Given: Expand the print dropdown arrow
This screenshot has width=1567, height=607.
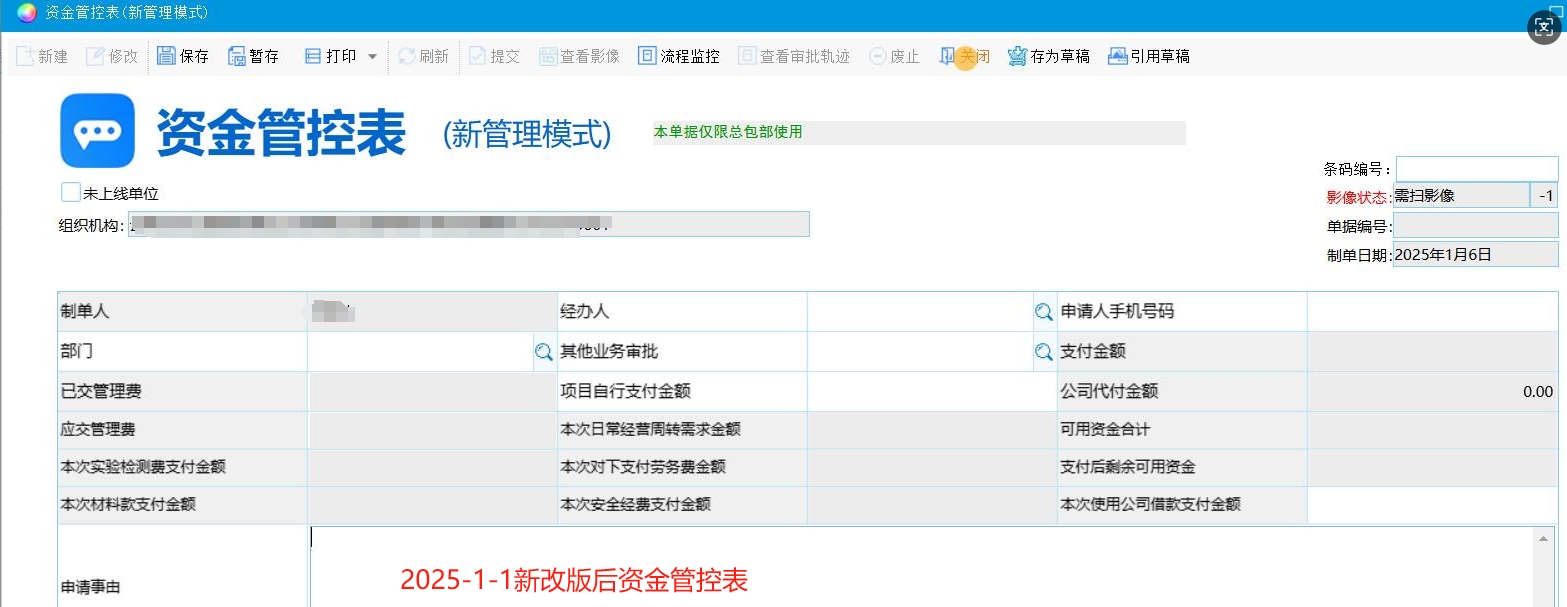Looking at the screenshot, I should pyautogui.click(x=373, y=57).
